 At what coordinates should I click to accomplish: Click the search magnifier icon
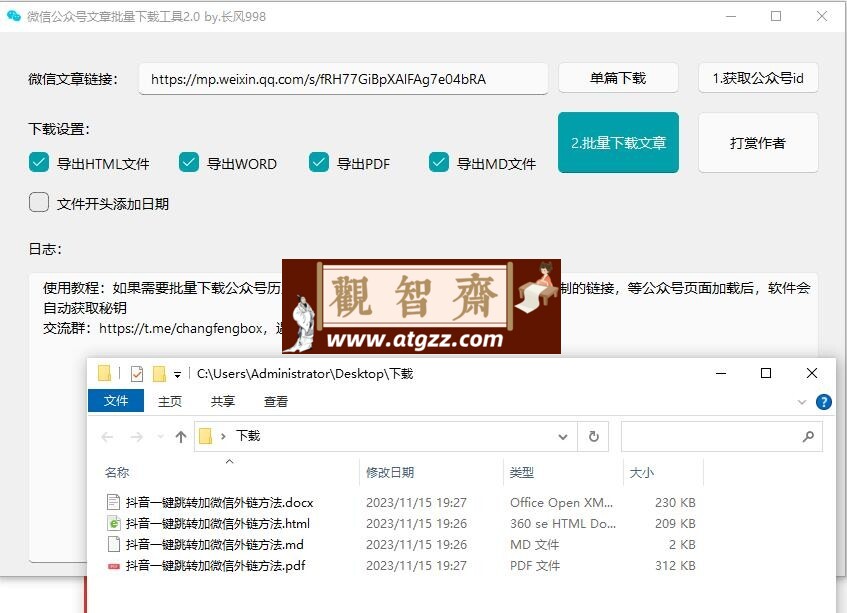pos(808,436)
